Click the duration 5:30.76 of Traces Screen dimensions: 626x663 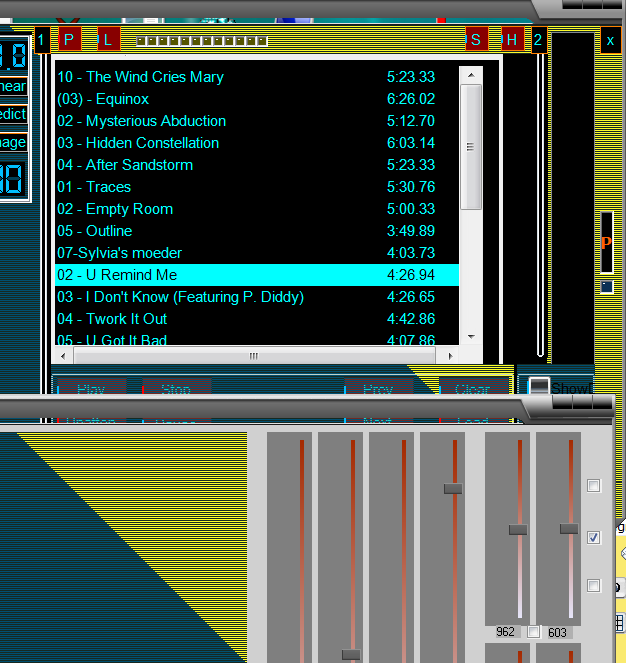coord(411,187)
